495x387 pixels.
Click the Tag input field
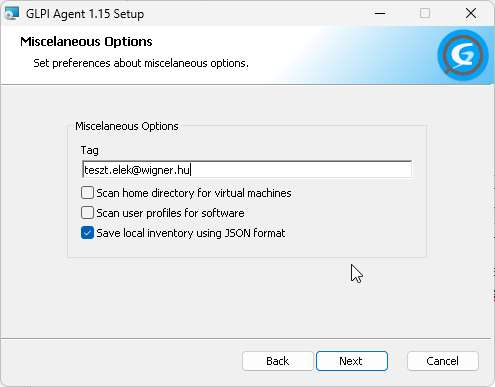247,169
